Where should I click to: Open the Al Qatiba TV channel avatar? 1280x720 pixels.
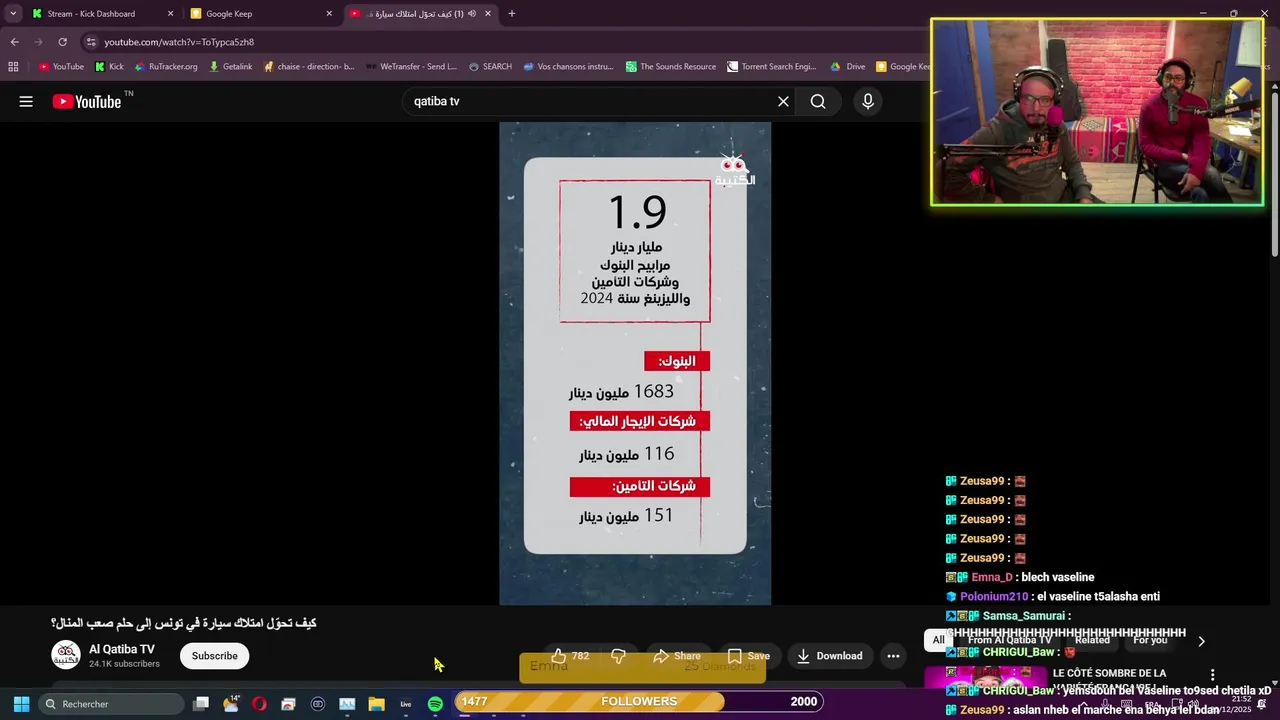pos(66,655)
